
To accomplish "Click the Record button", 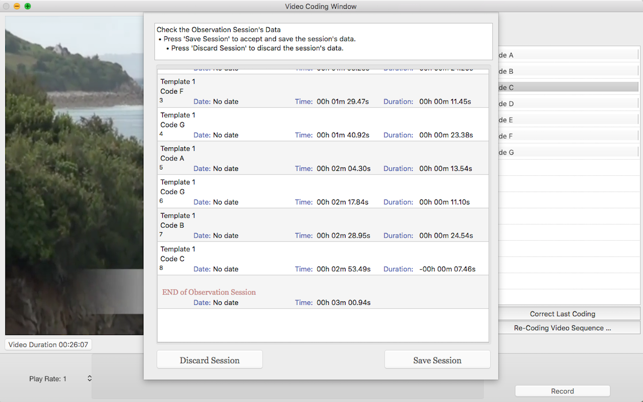I will tap(562, 391).
